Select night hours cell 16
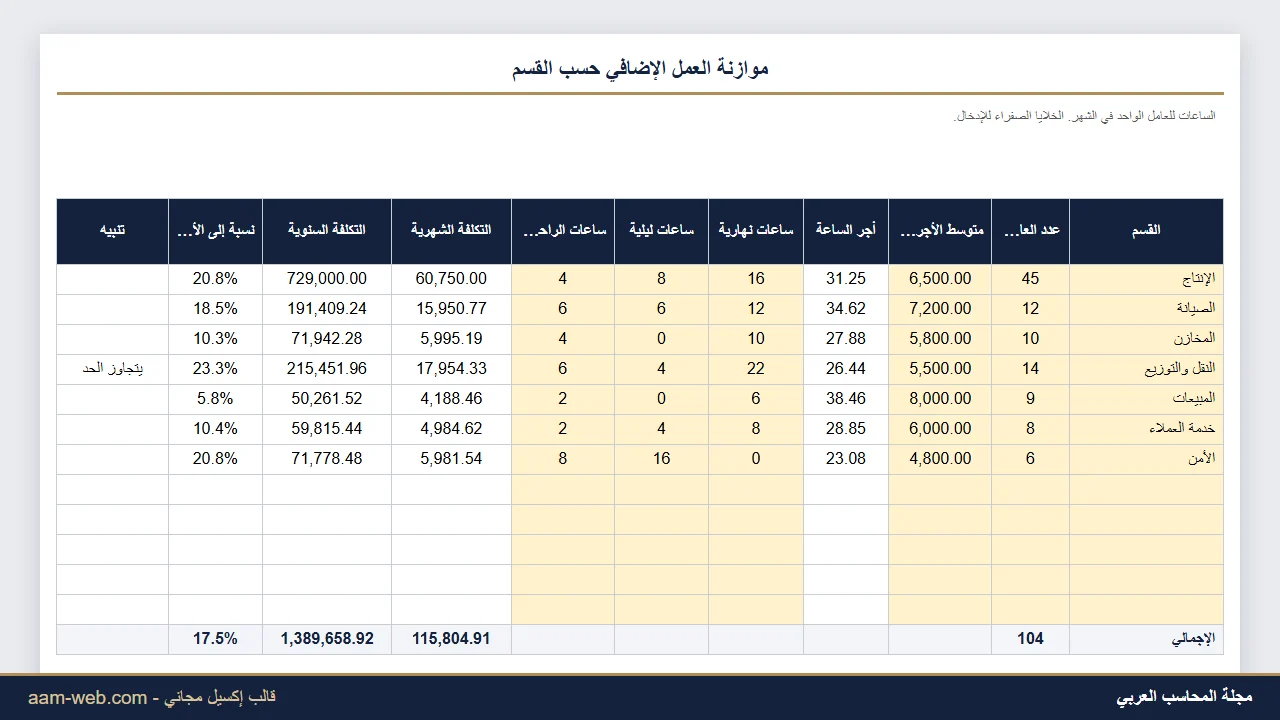This screenshot has width=1280, height=720. click(x=662, y=459)
